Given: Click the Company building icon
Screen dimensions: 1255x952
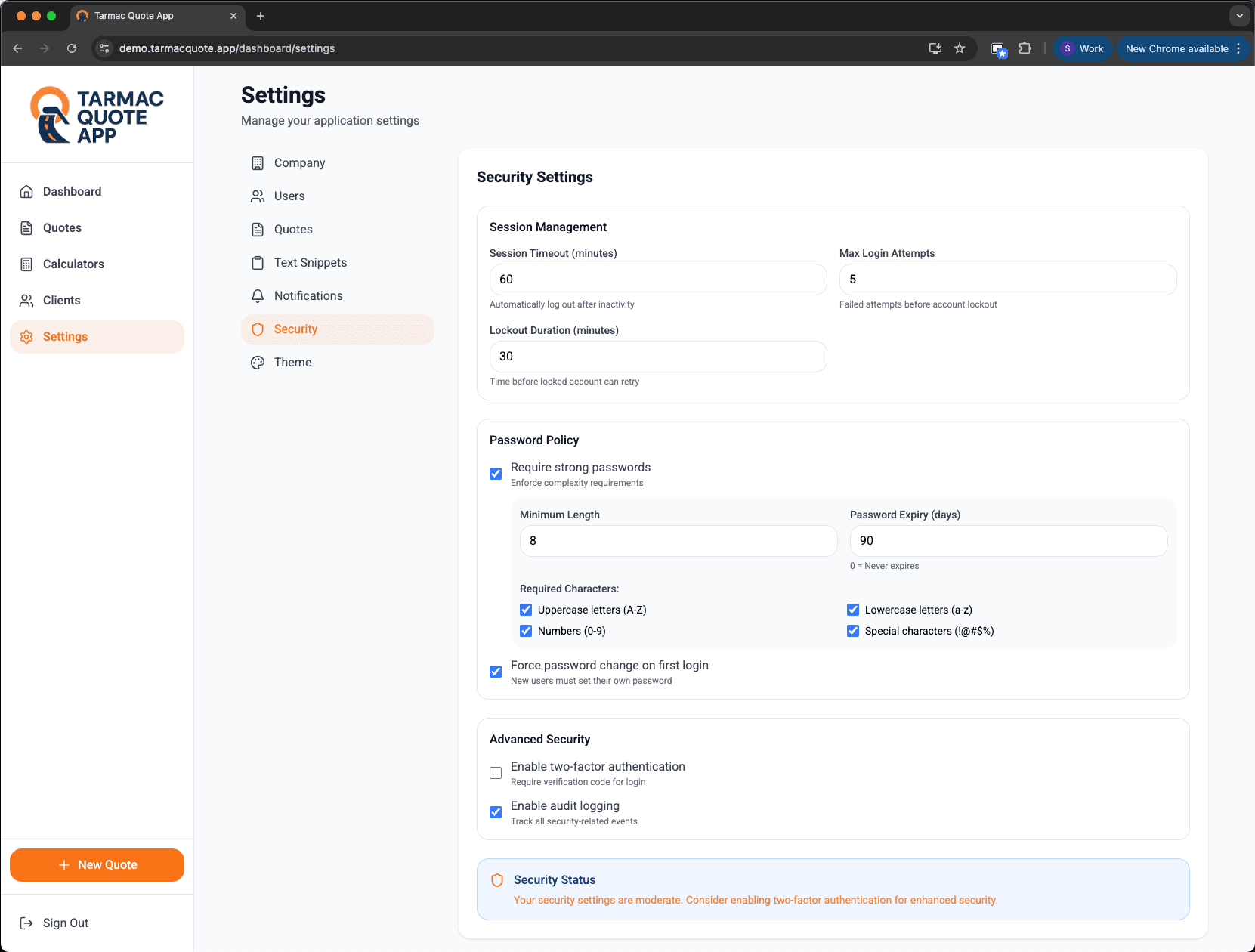Looking at the screenshot, I should click(258, 163).
